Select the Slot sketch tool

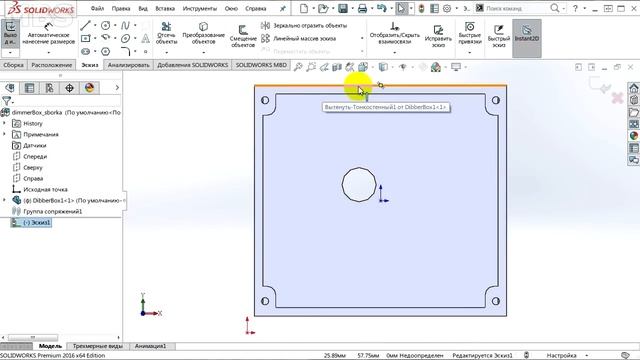tap(85, 51)
